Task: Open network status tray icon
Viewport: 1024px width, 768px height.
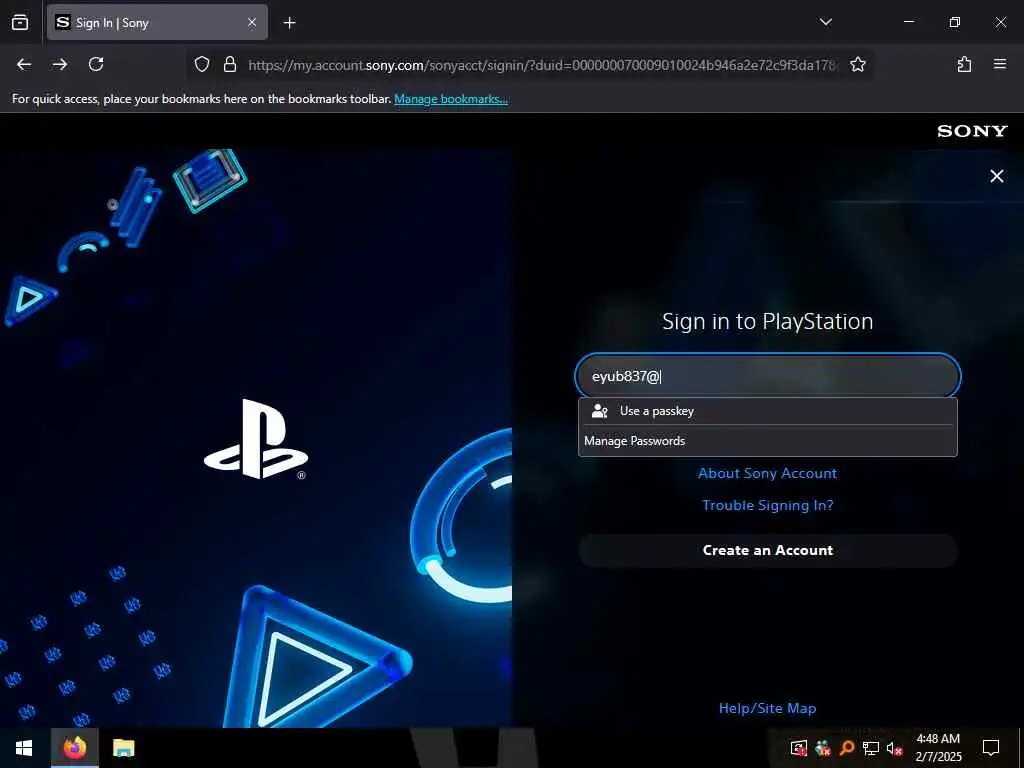Action: [x=870, y=748]
